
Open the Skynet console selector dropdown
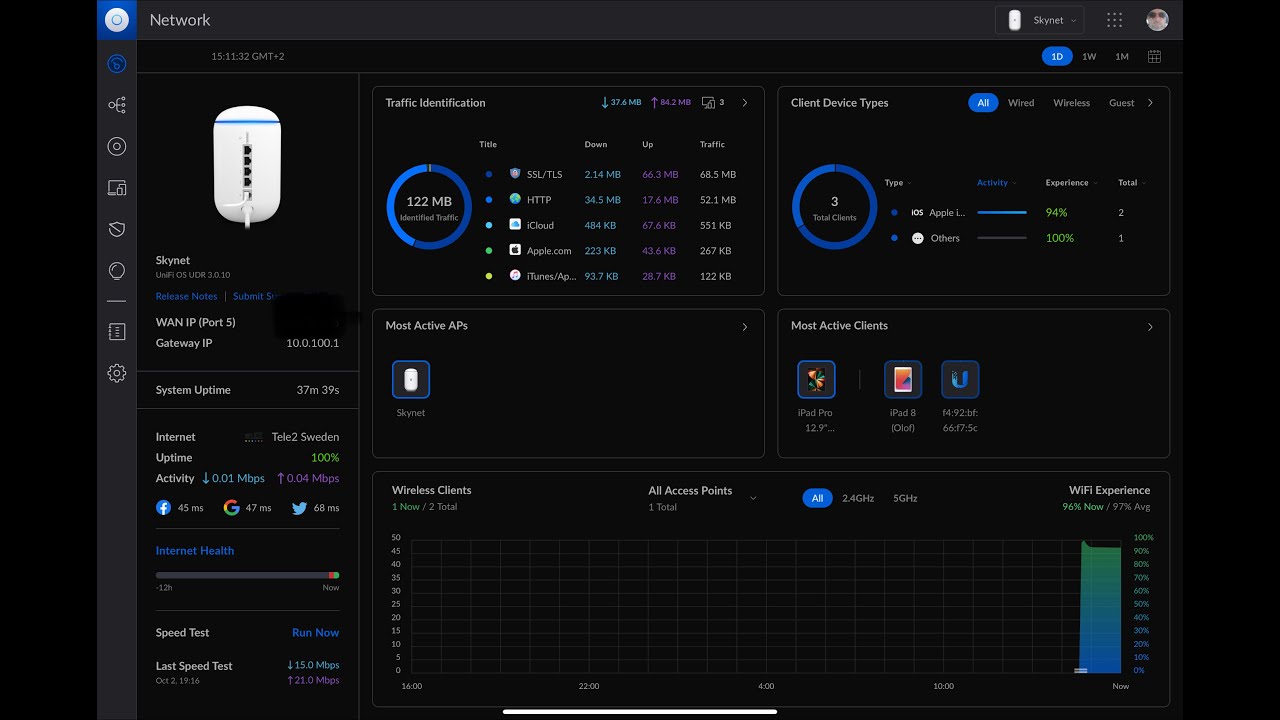tap(1040, 20)
